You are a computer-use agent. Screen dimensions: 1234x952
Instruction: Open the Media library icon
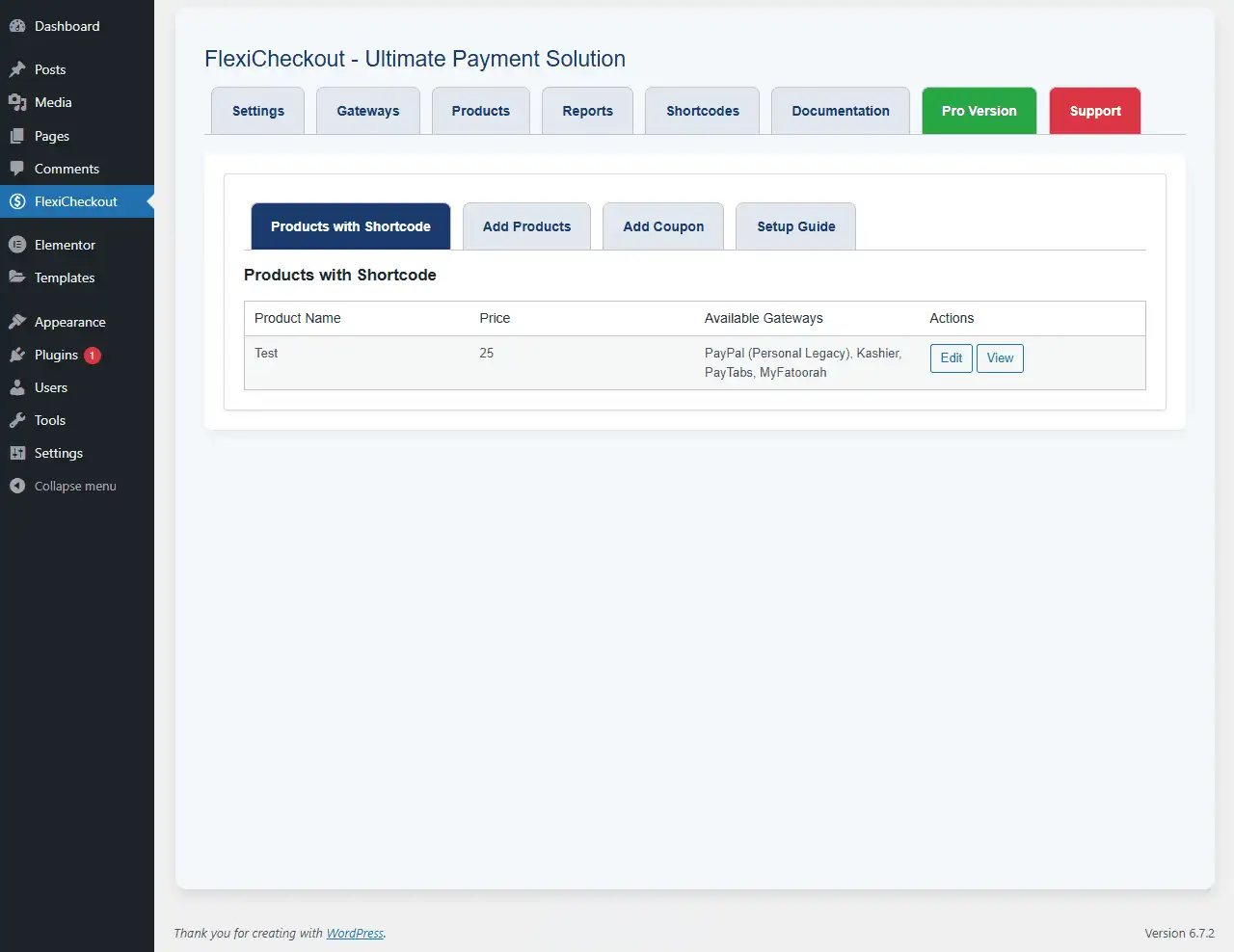[17, 102]
